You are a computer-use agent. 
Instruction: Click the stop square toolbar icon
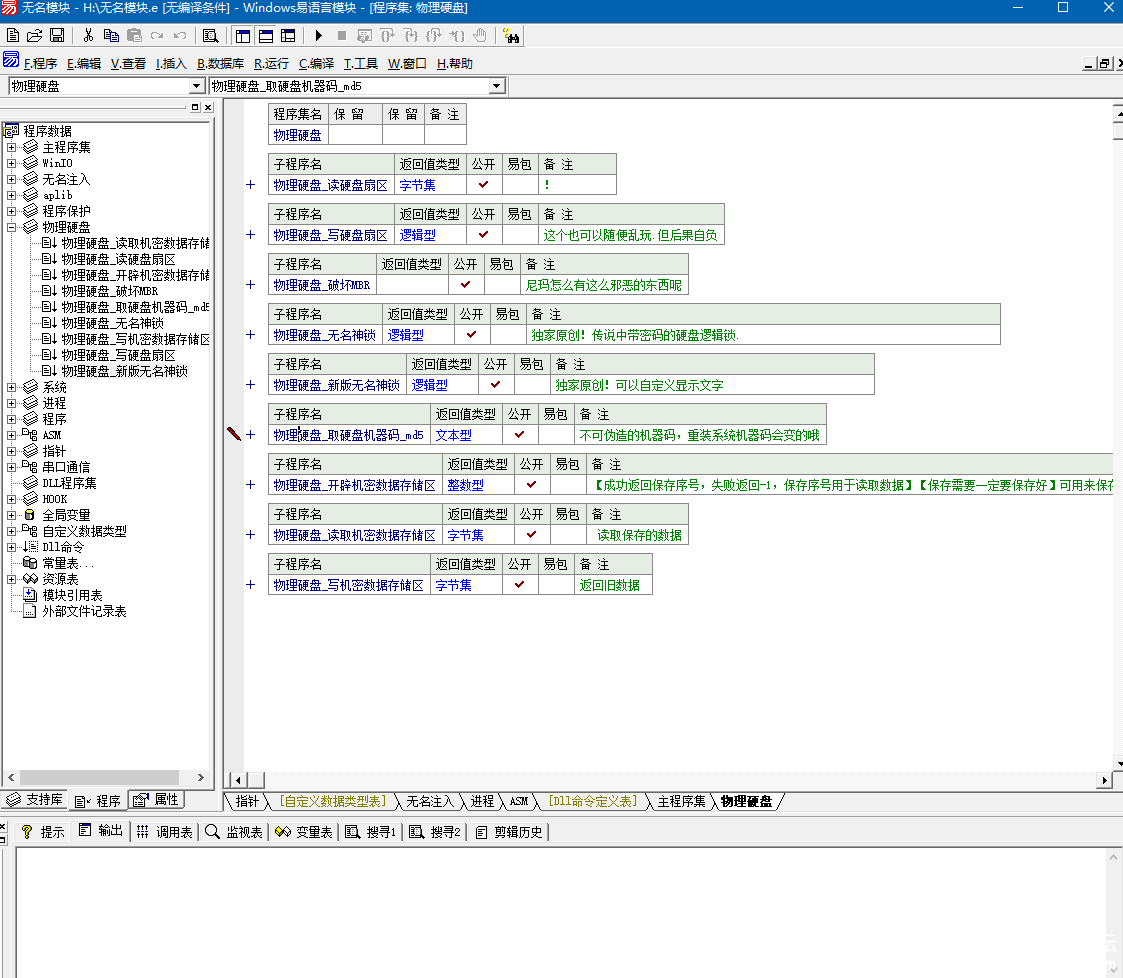[x=342, y=35]
